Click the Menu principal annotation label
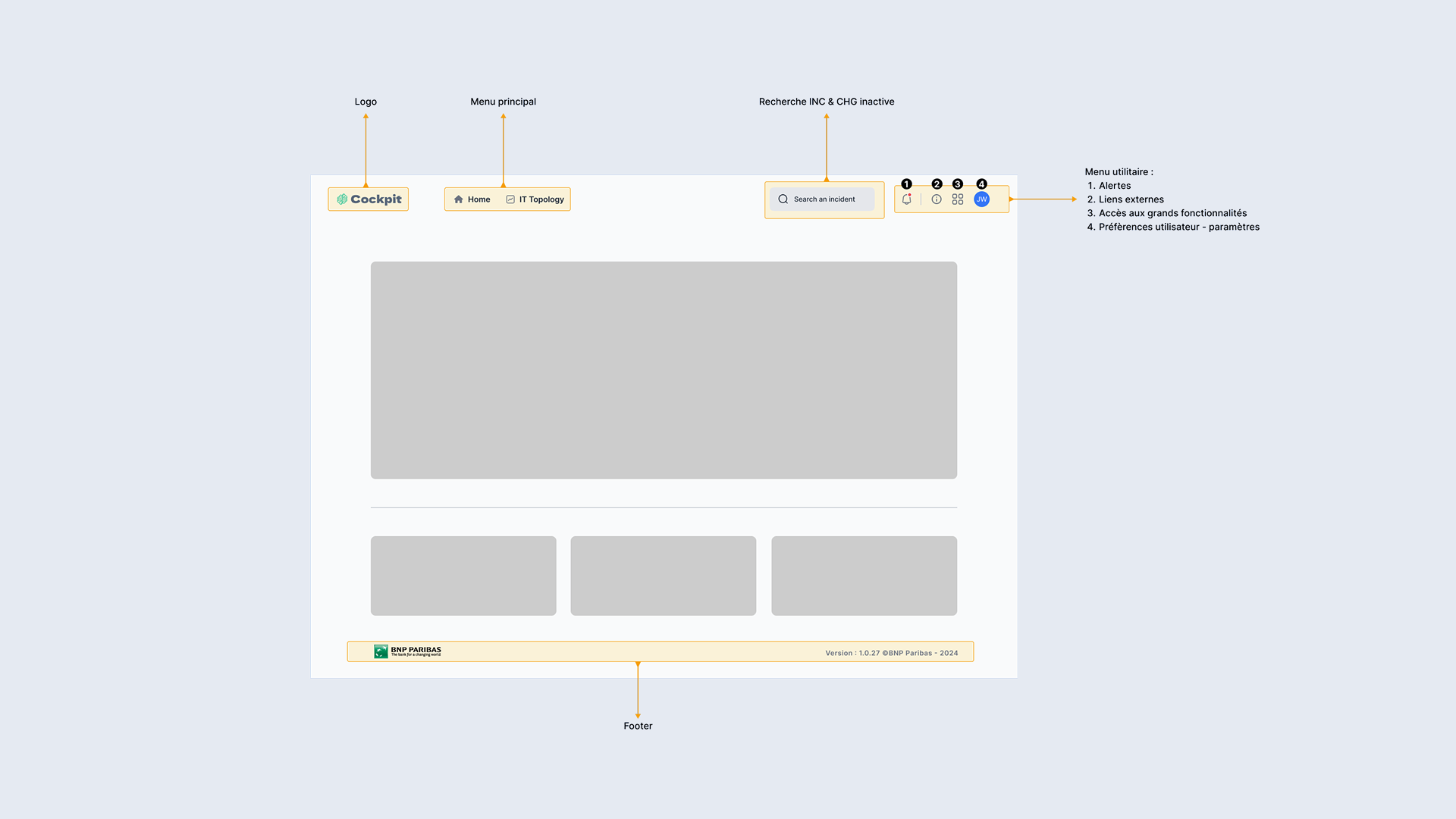Image resolution: width=1456 pixels, height=819 pixels. tap(503, 102)
